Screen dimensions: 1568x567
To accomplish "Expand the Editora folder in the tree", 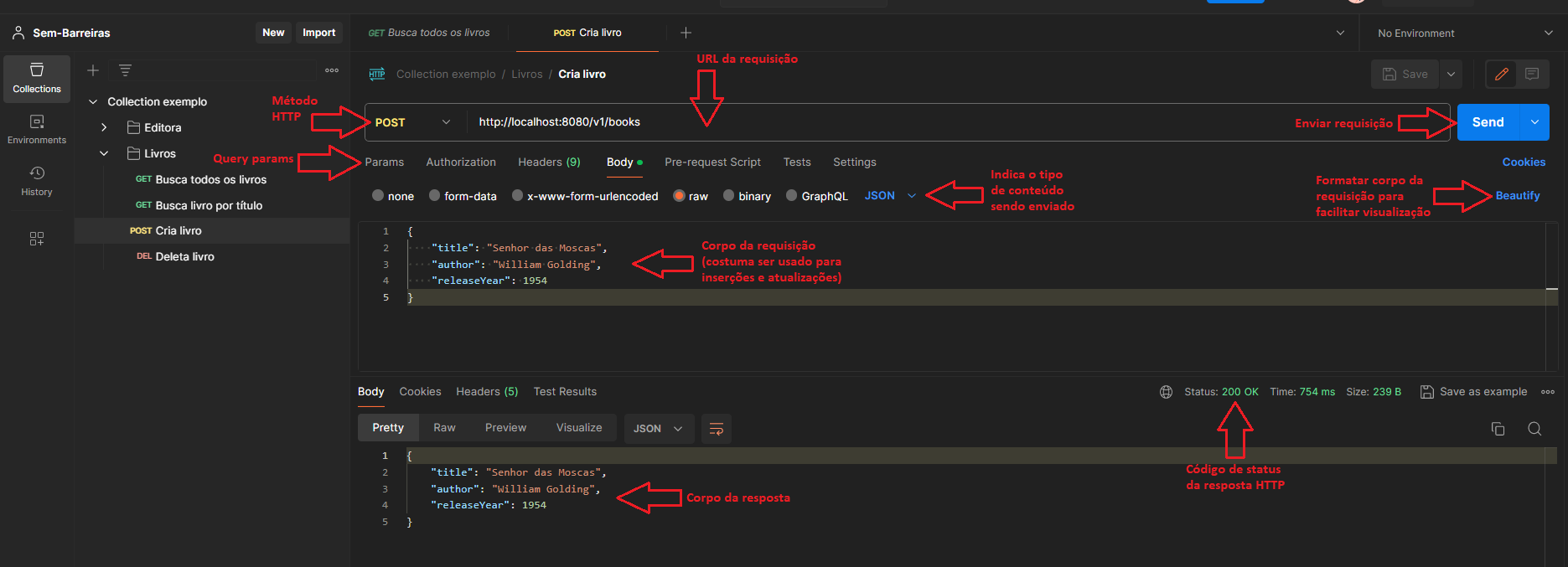I will point(104,128).
